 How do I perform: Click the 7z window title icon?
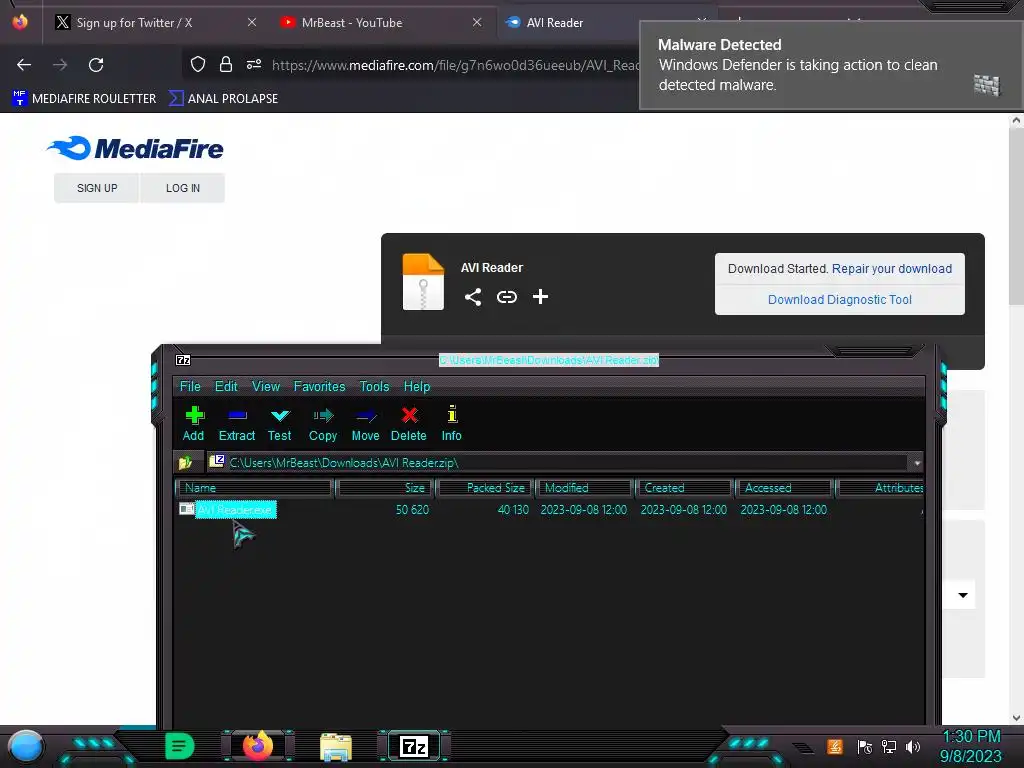(184, 360)
